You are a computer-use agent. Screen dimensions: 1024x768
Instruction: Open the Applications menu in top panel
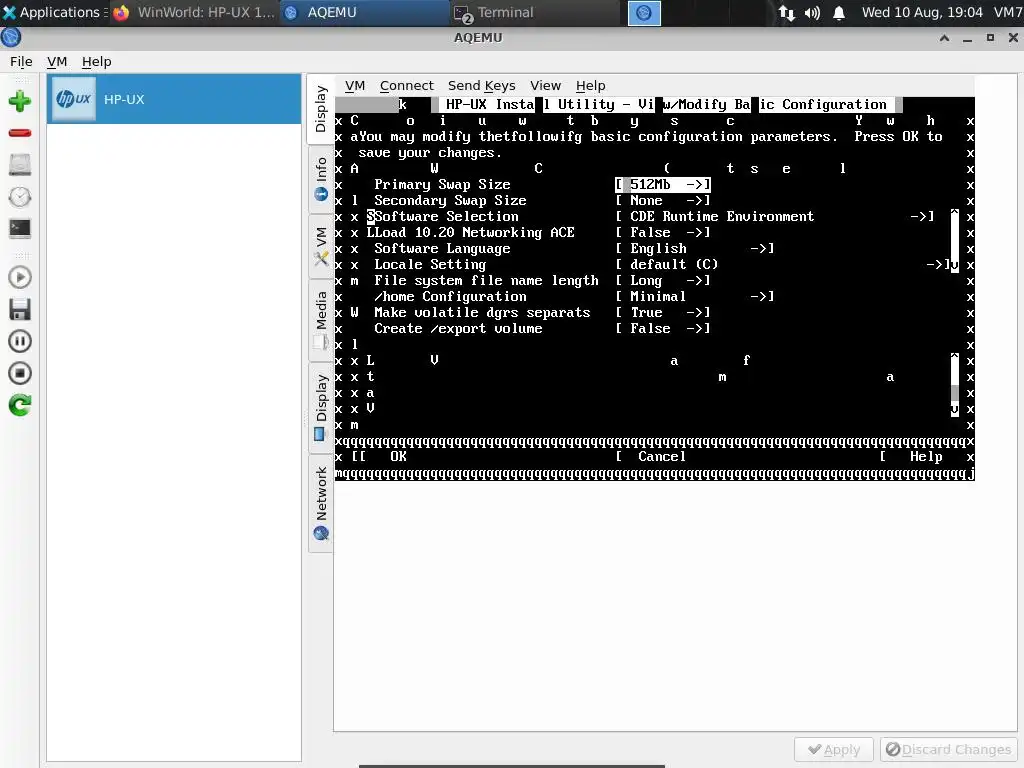click(x=54, y=12)
